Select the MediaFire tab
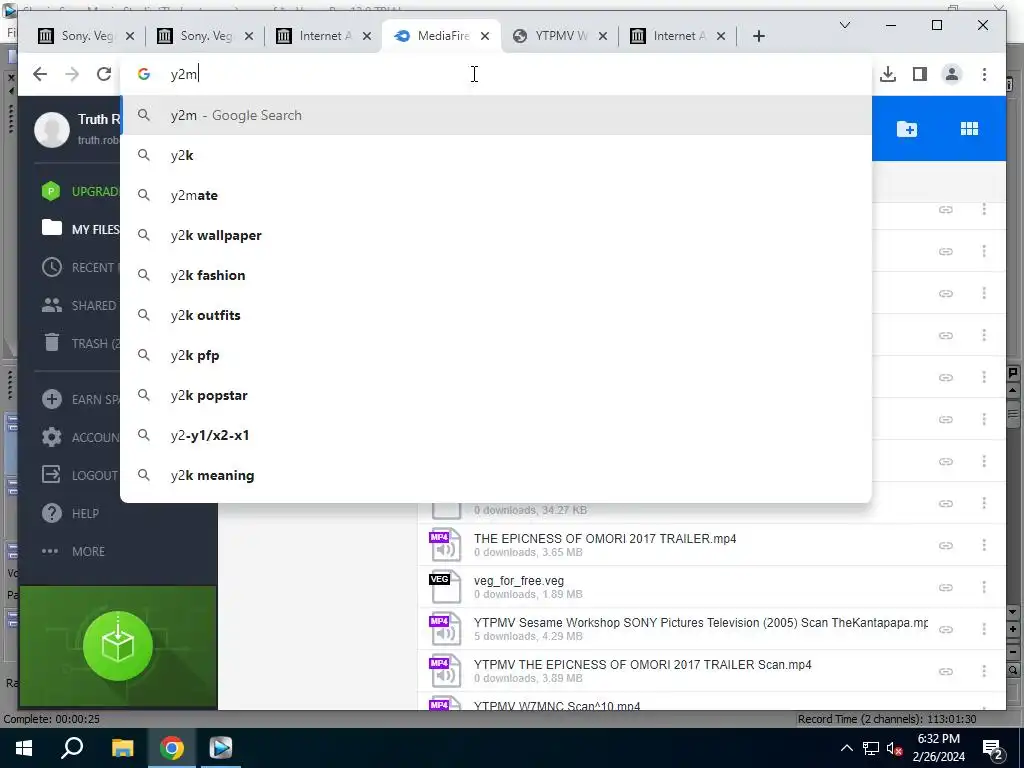The image size is (1024, 768). coord(441,36)
